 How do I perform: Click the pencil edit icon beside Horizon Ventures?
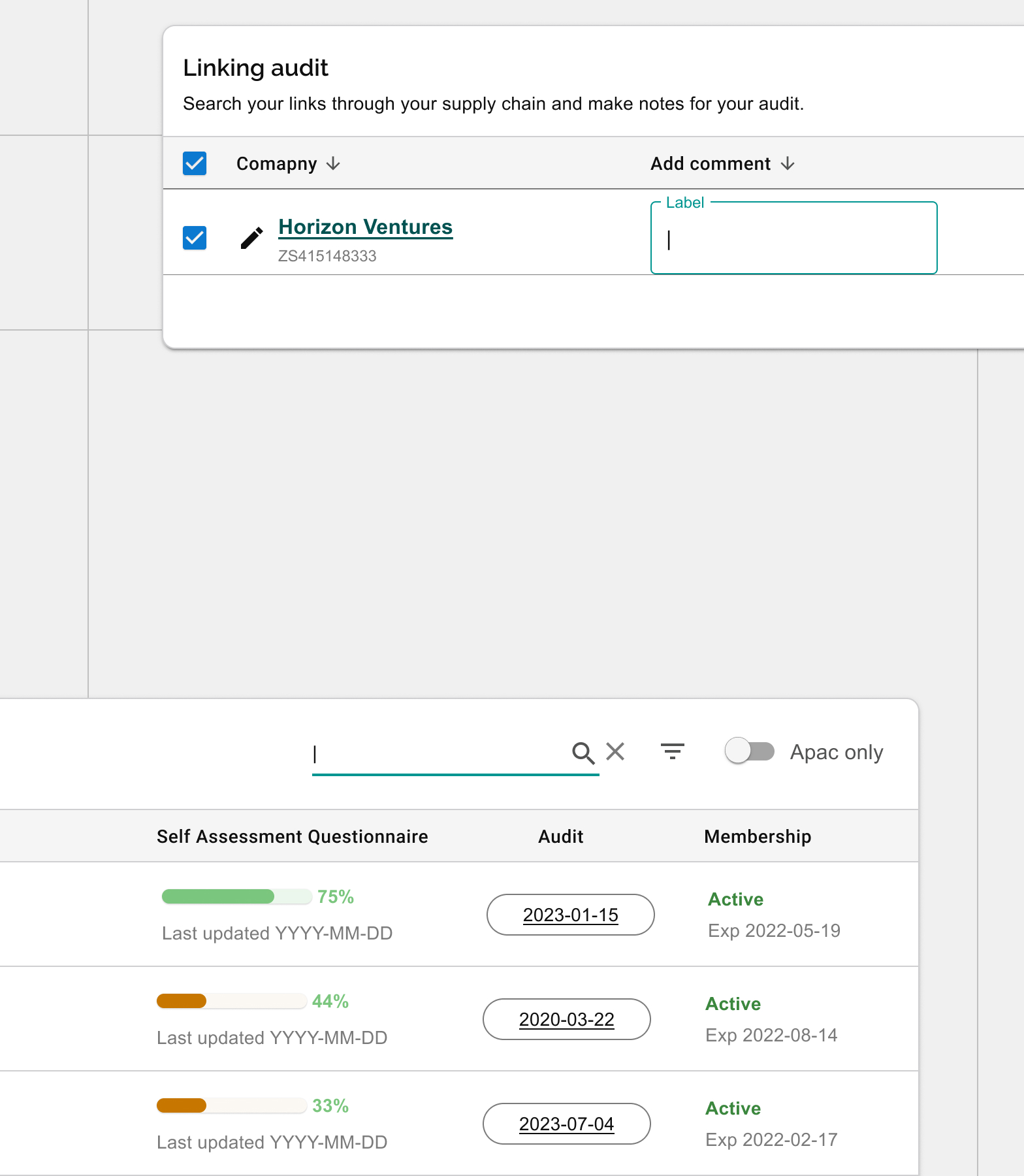point(251,238)
